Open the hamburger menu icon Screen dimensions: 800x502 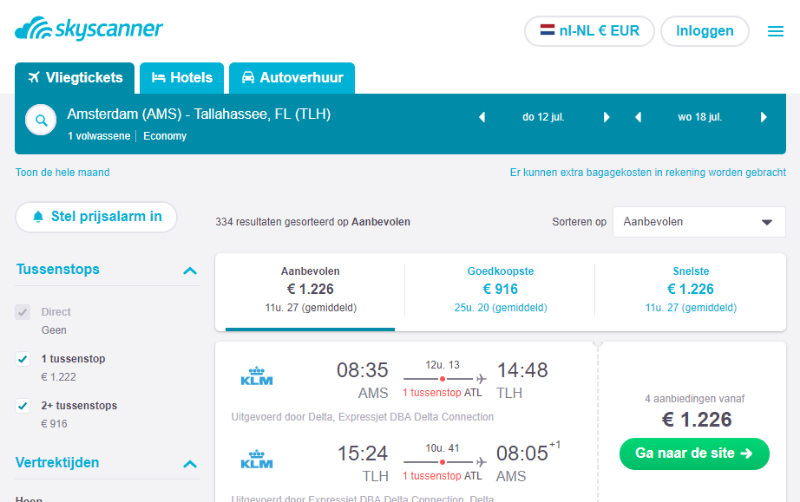tap(775, 31)
